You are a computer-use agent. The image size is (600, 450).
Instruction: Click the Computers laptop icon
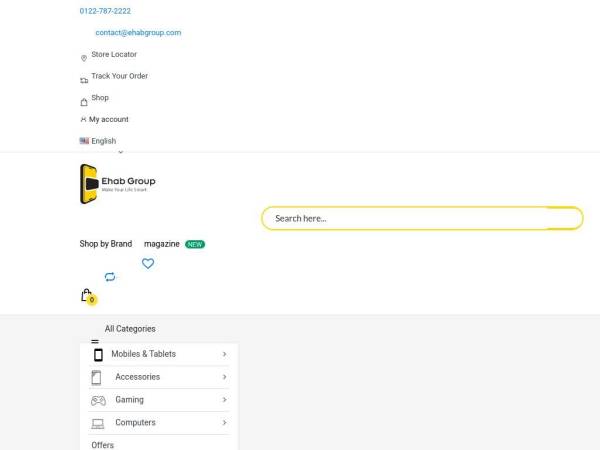[x=98, y=424]
